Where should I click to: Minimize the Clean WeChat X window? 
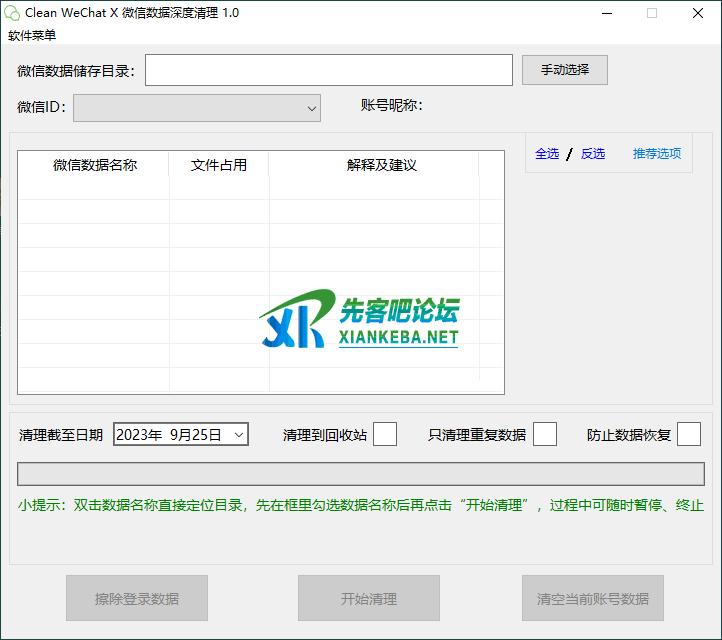[x=606, y=13]
